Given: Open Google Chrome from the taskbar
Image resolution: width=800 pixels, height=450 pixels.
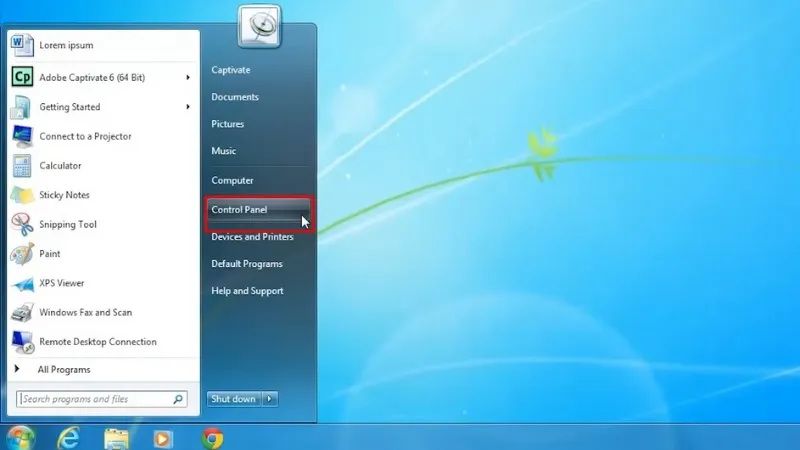Looking at the screenshot, I should tap(212, 438).
